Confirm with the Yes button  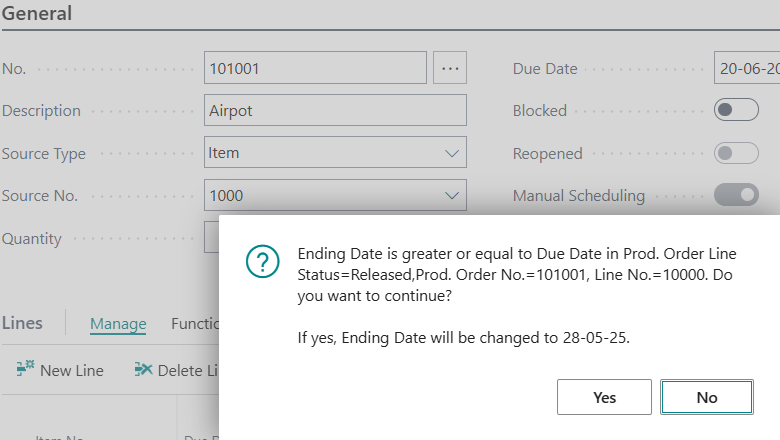point(604,397)
